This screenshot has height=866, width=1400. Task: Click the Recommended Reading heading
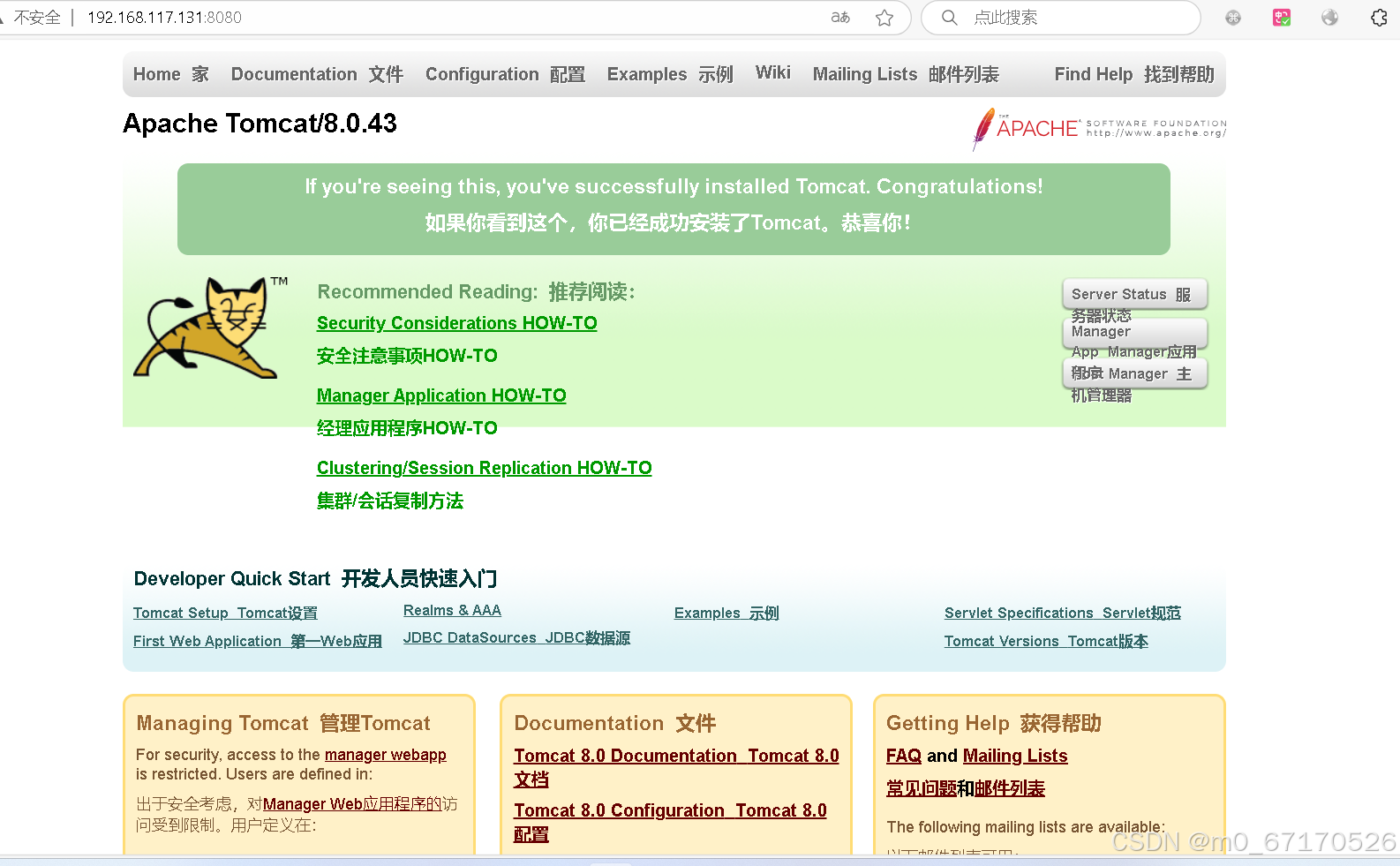click(476, 291)
